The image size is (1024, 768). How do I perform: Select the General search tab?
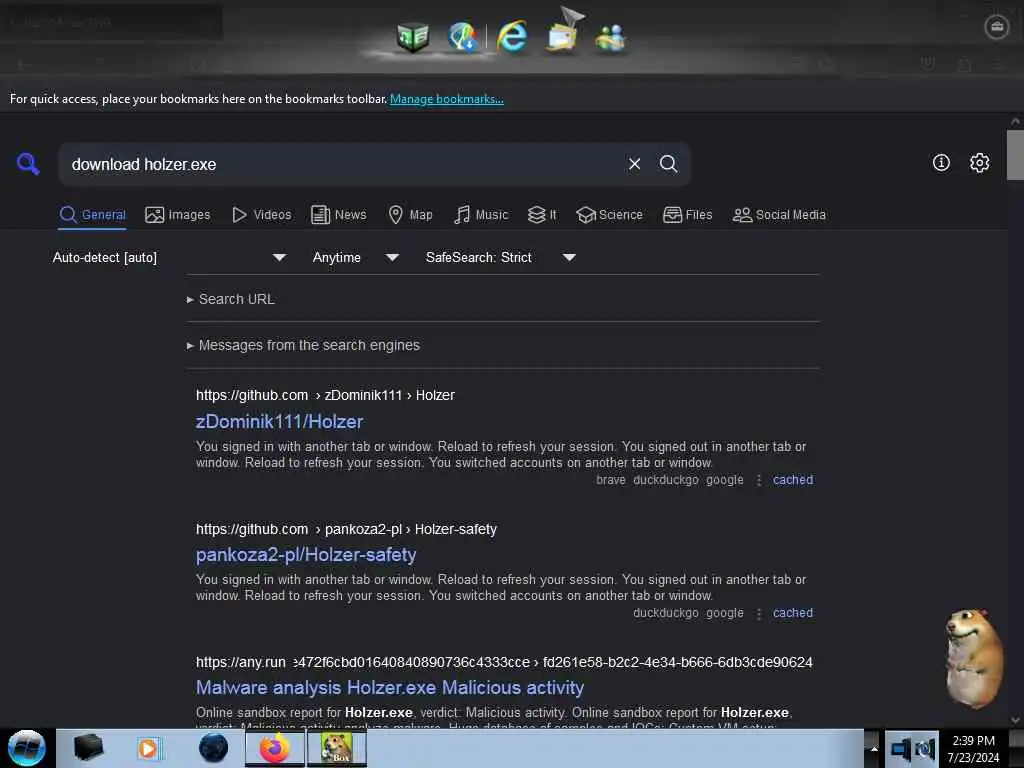92,215
